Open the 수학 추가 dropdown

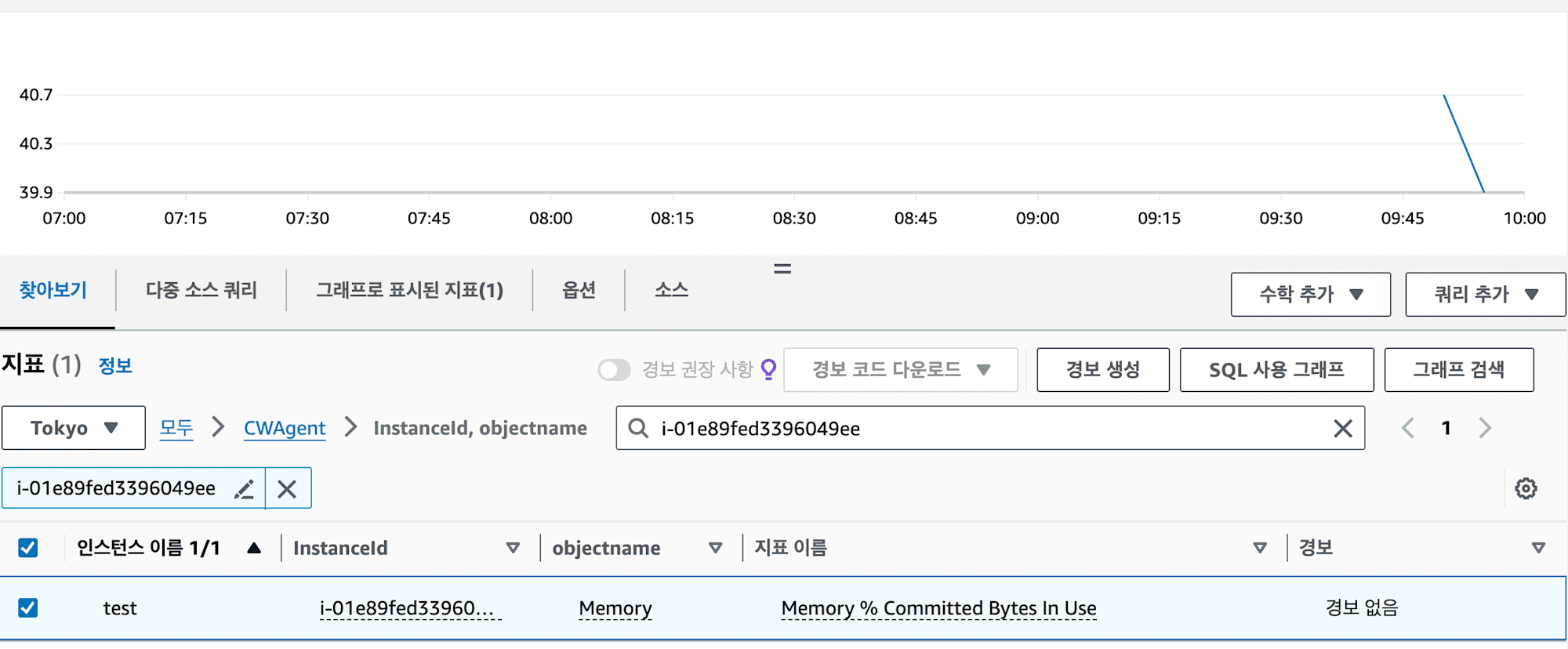(1311, 295)
